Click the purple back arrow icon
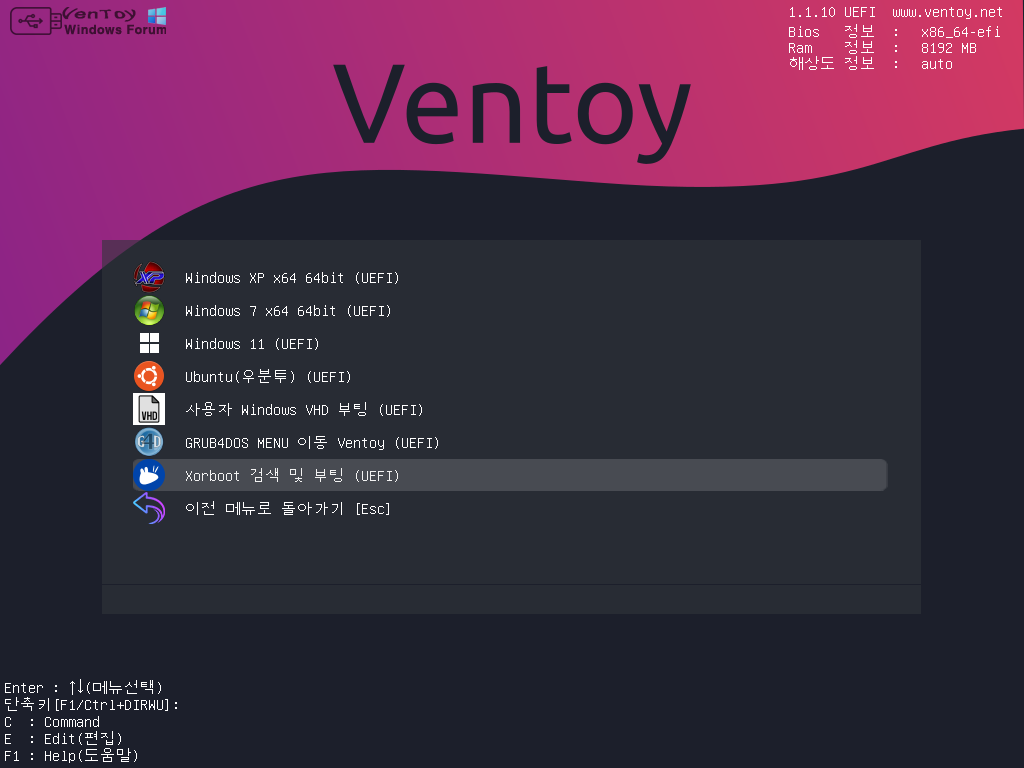 pyautogui.click(x=149, y=508)
